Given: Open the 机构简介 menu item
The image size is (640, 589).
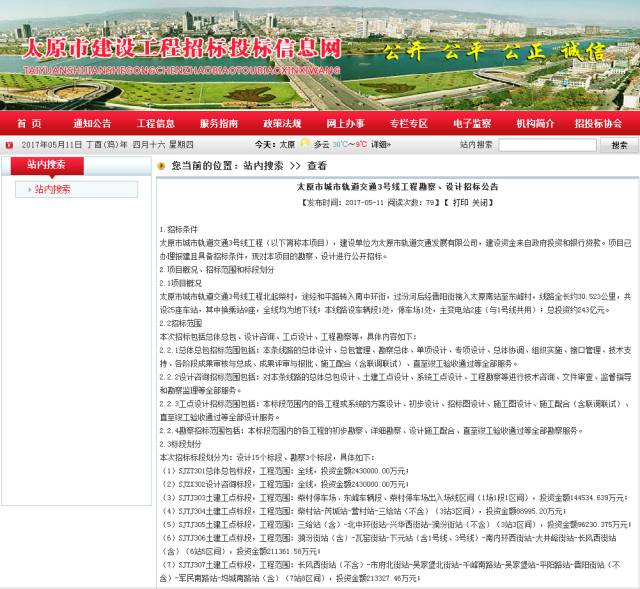Looking at the screenshot, I should [535, 123].
